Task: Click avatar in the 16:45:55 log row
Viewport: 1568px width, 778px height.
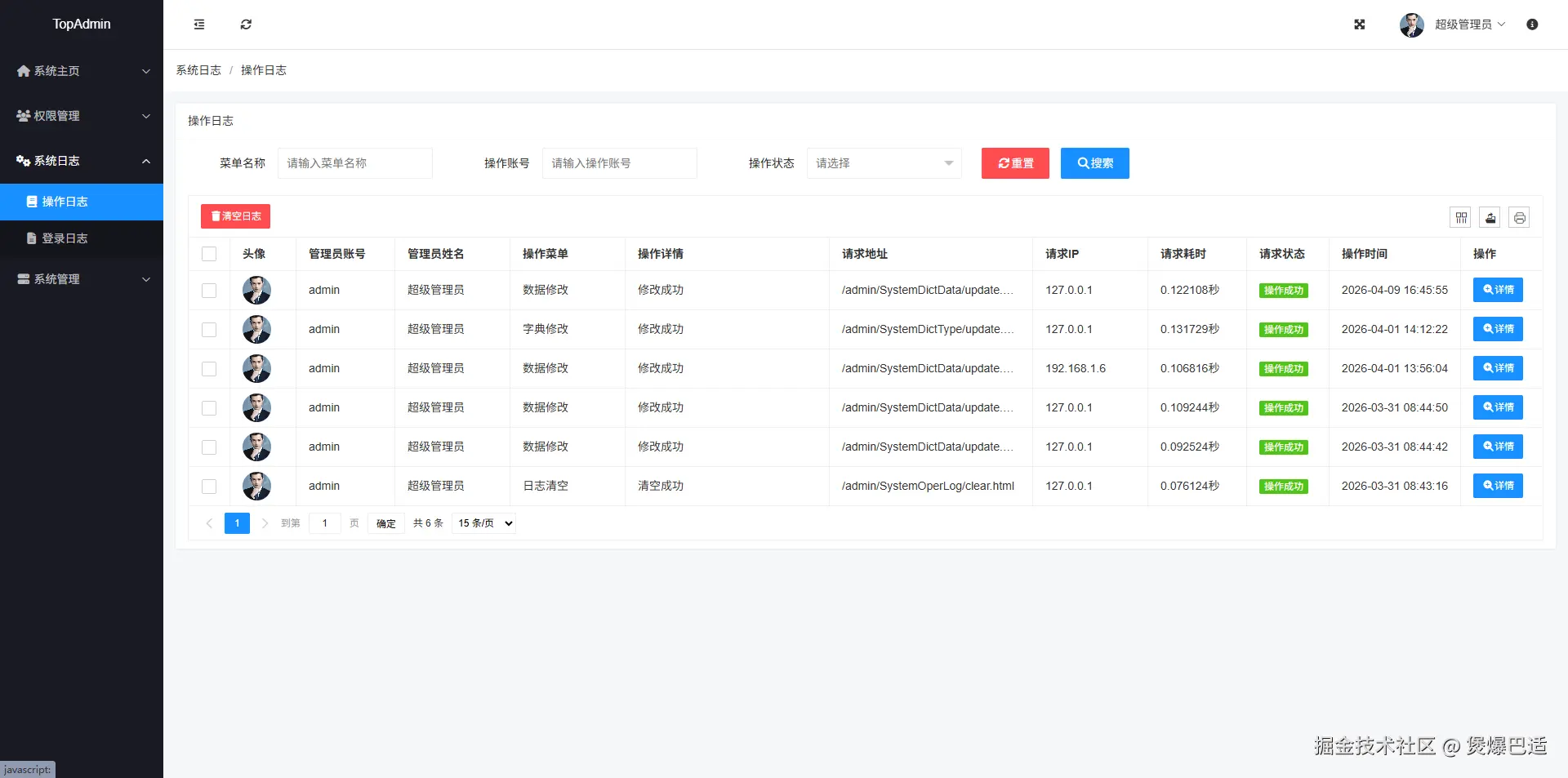Action: [x=256, y=290]
